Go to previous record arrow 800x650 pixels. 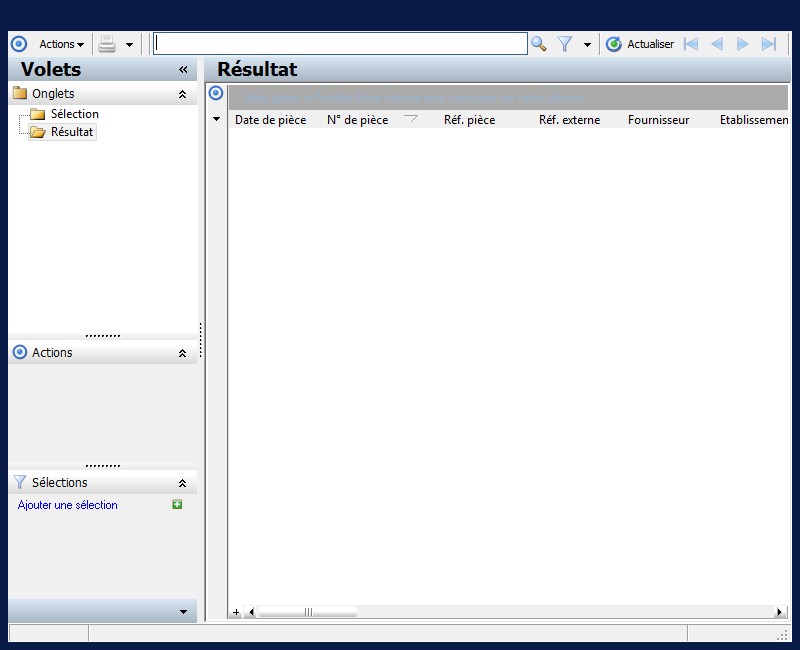(x=717, y=44)
